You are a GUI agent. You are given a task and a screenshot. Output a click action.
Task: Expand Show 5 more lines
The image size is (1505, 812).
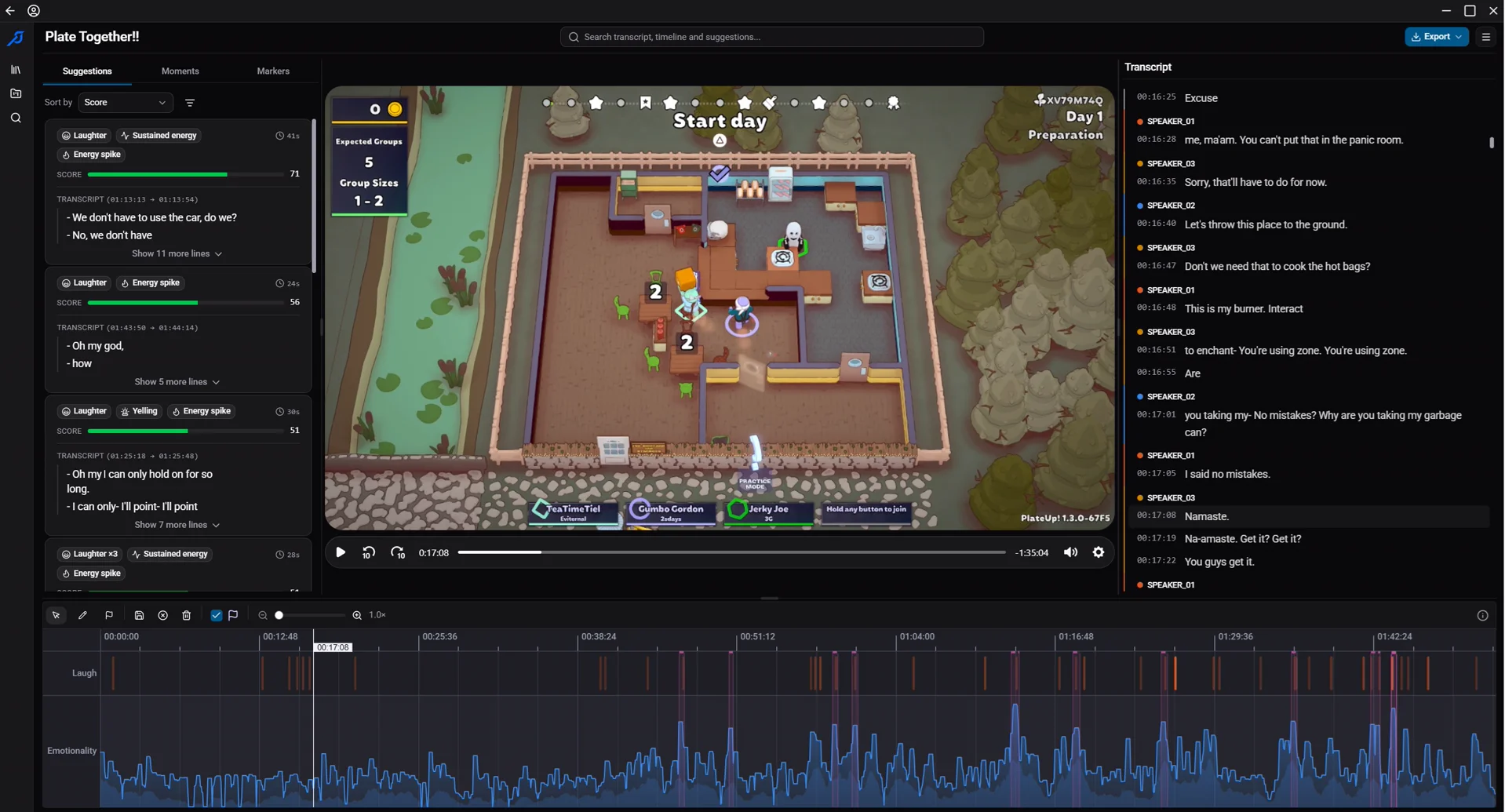(x=177, y=382)
